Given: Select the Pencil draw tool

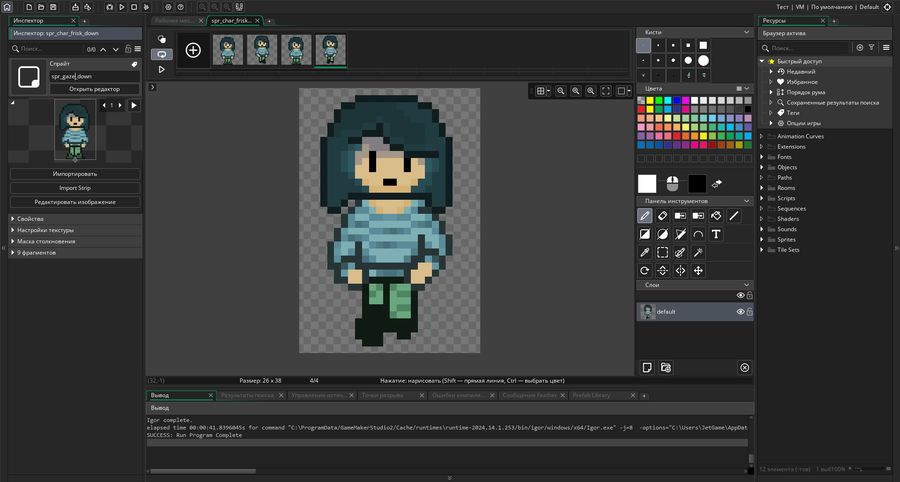Looking at the screenshot, I should (x=645, y=216).
